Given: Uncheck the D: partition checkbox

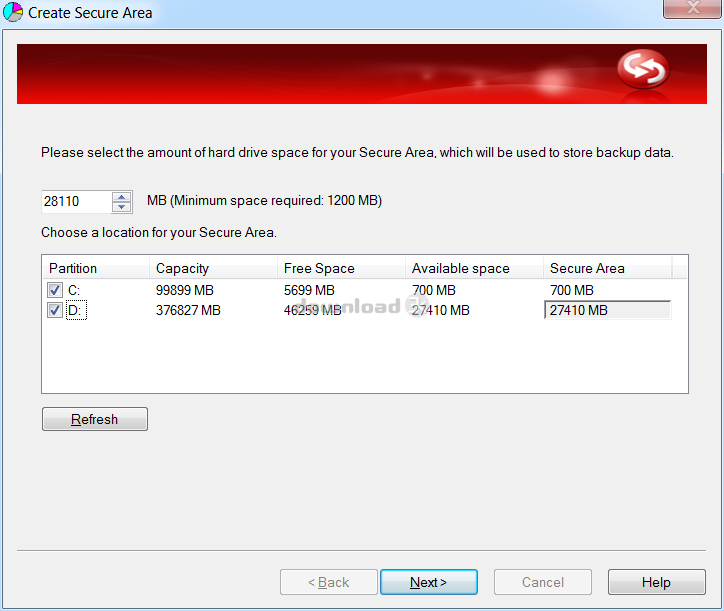Looking at the screenshot, I should [54, 310].
